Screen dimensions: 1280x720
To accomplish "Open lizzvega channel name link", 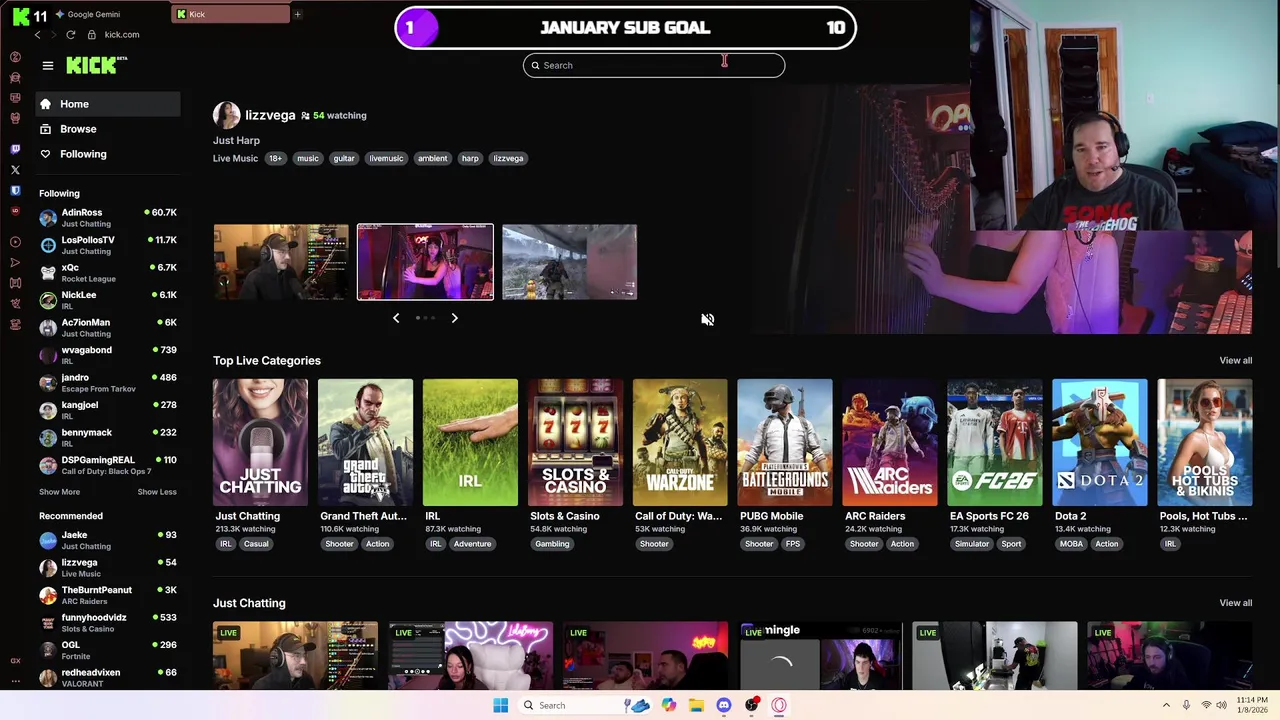I will (270, 115).
